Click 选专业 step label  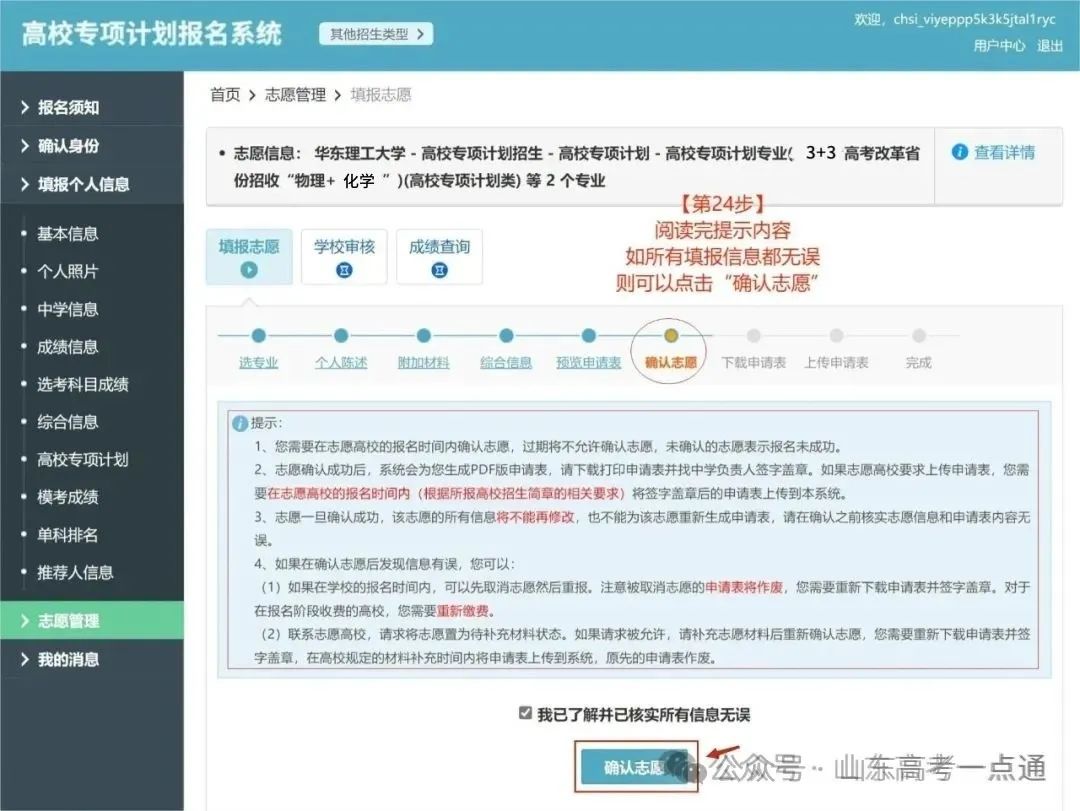click(258, 362)
